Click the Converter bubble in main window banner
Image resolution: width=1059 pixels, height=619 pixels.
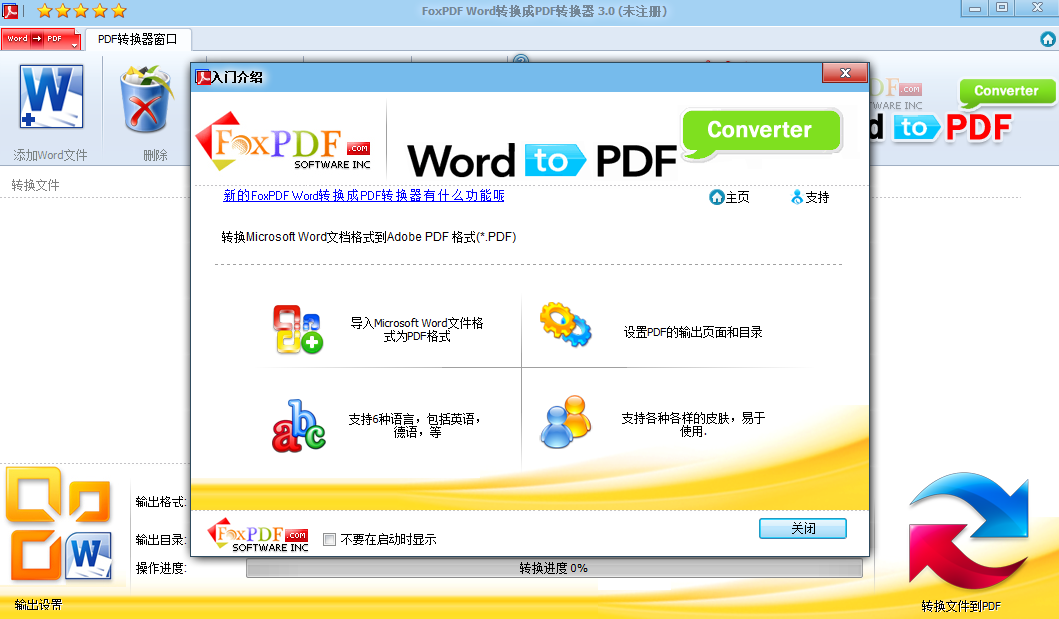point(1006,92)
